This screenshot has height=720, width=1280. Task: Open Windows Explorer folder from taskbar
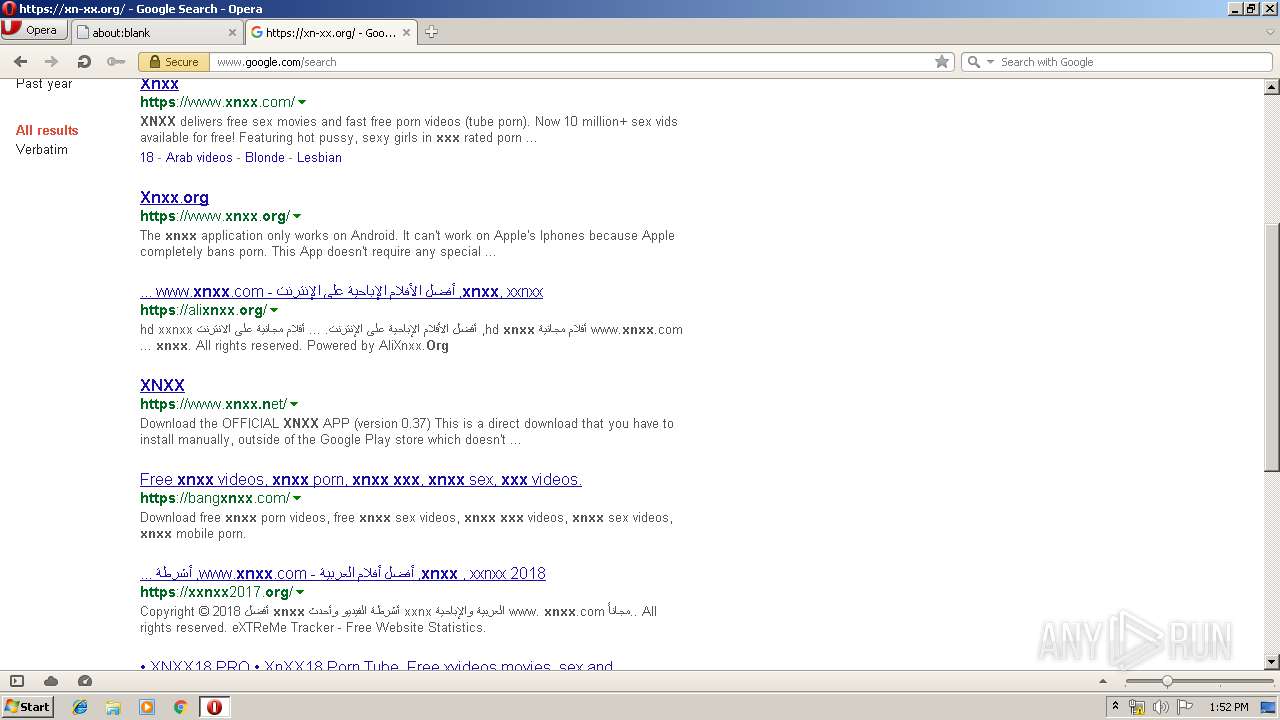[113, 707]
